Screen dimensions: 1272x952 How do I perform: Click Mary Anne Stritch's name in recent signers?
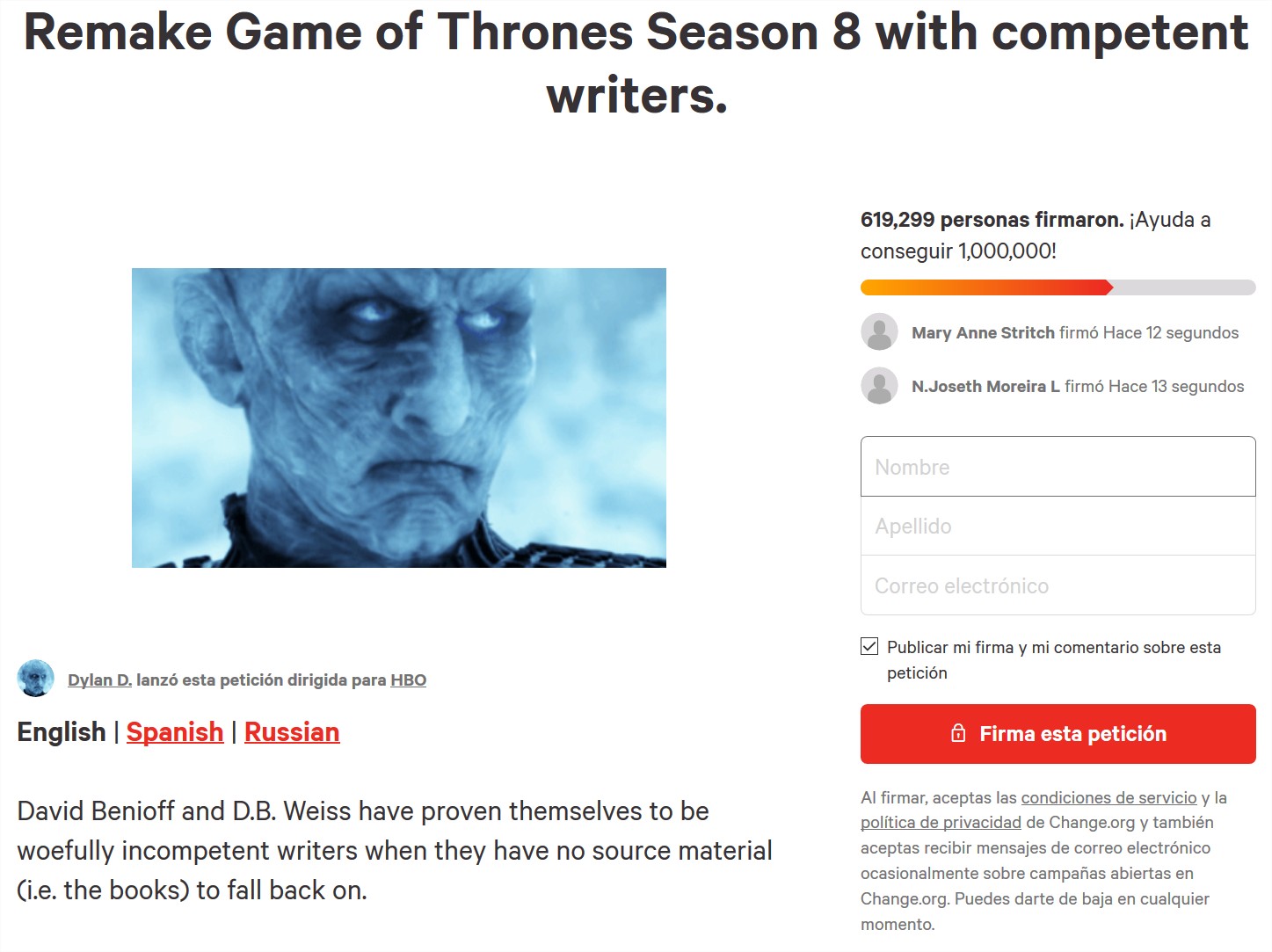983,332
